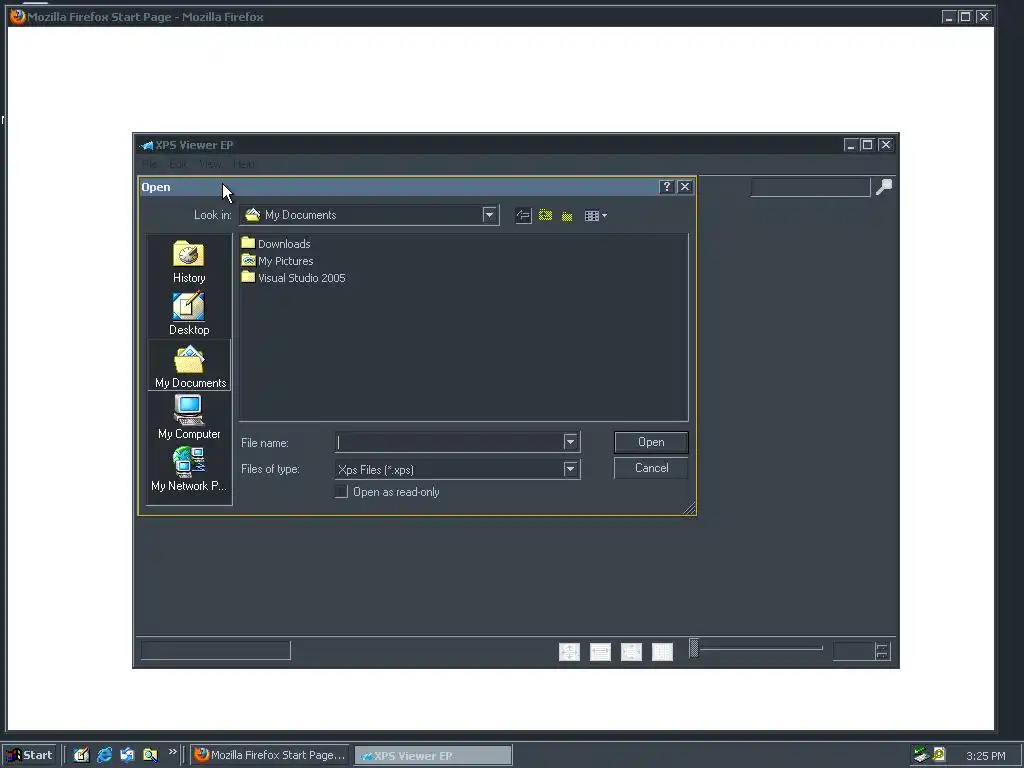Click the fit-width icon in XPS Viewer bottom bar
This screenshot has height=768, width=1024.
click(x=600, y=652)
